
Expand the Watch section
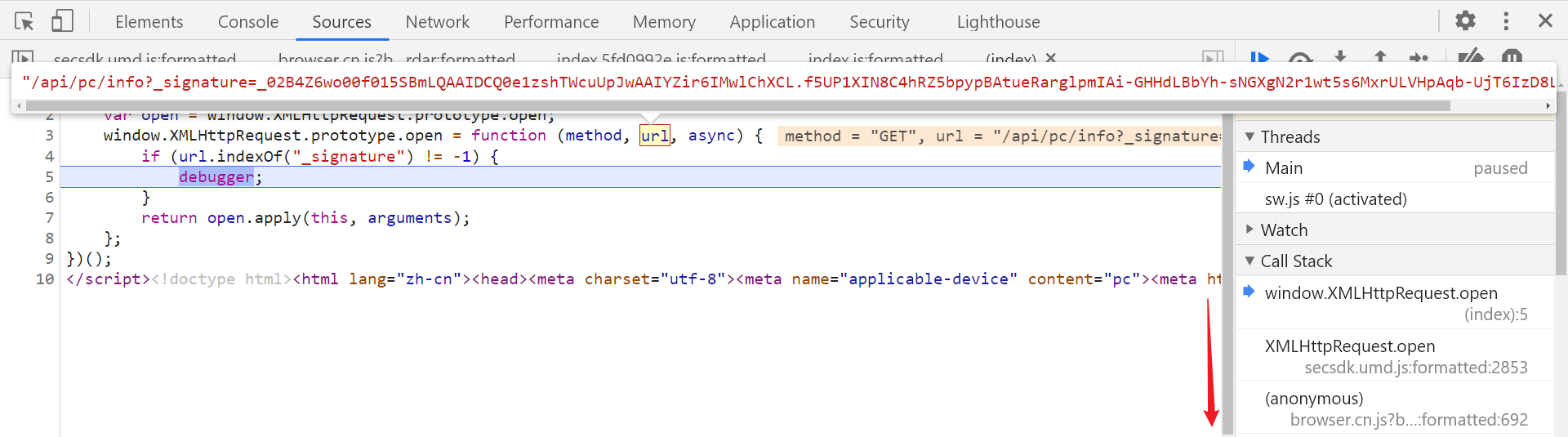(1395, 230)
